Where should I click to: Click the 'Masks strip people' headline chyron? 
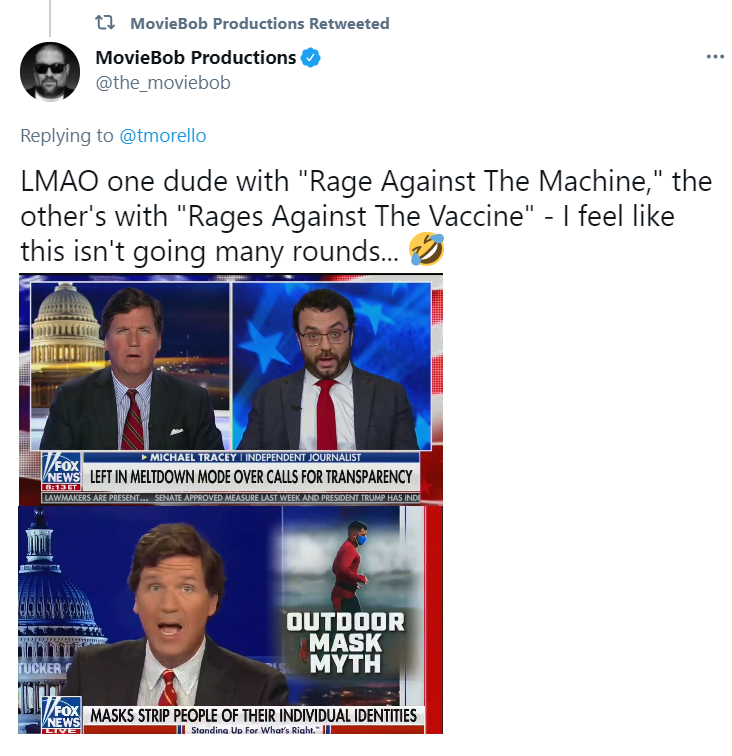(254, 715)
